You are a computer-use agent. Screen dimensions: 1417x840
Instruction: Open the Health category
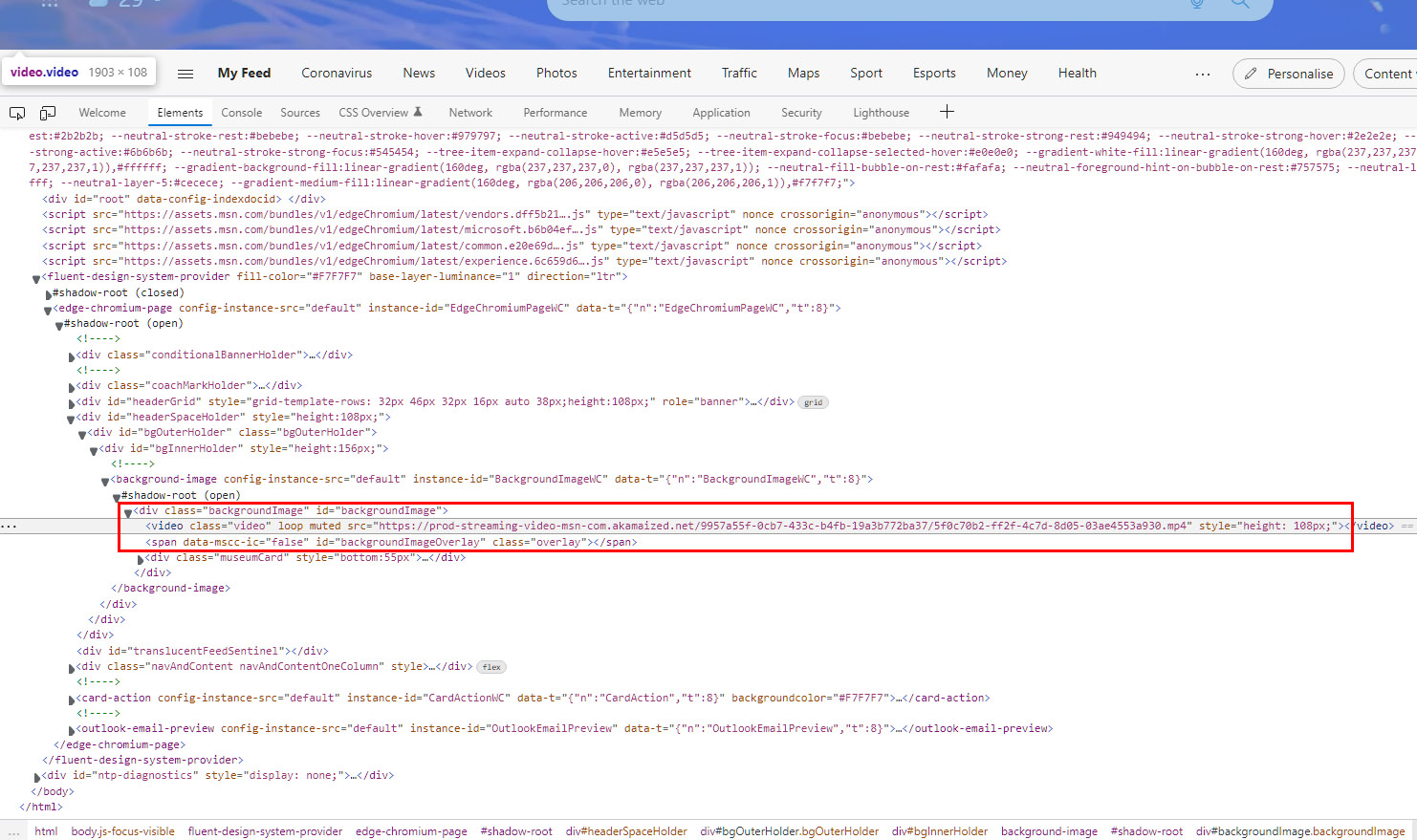(x=1078, y=73)
